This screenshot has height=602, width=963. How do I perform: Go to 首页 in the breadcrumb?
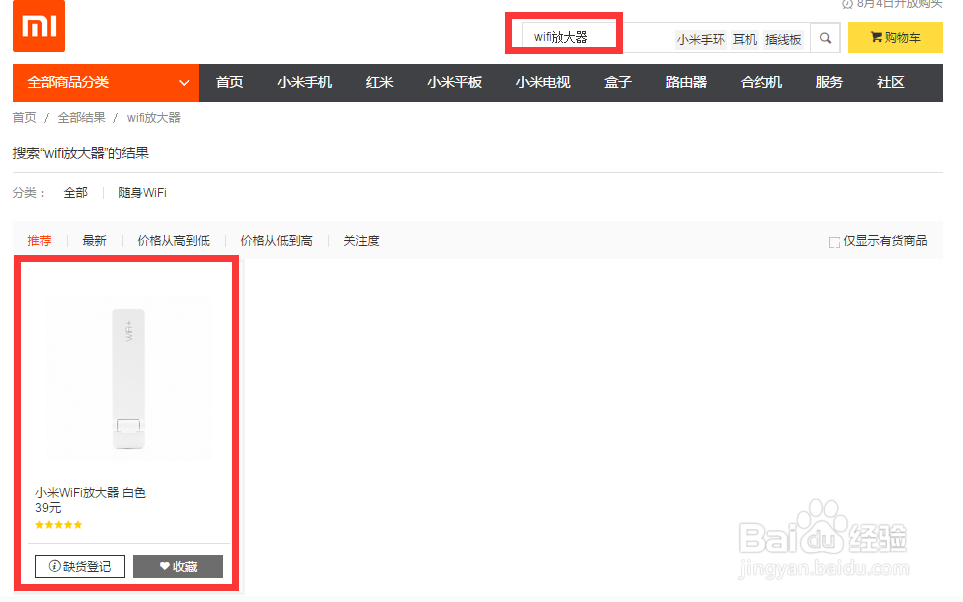point(25,117)
